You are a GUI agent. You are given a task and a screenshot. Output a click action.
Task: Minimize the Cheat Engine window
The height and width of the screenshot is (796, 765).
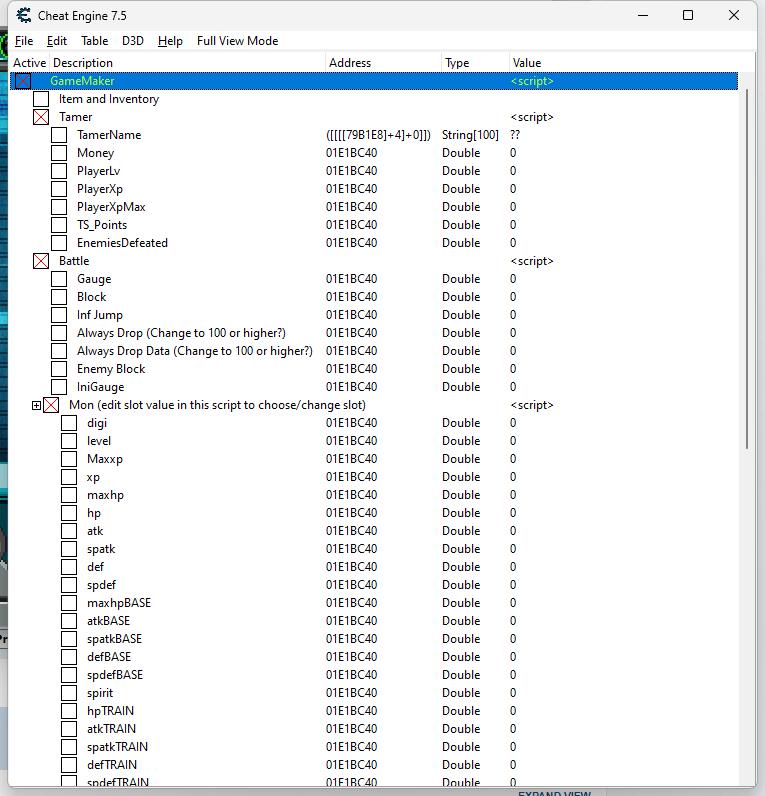click(643, 15)
